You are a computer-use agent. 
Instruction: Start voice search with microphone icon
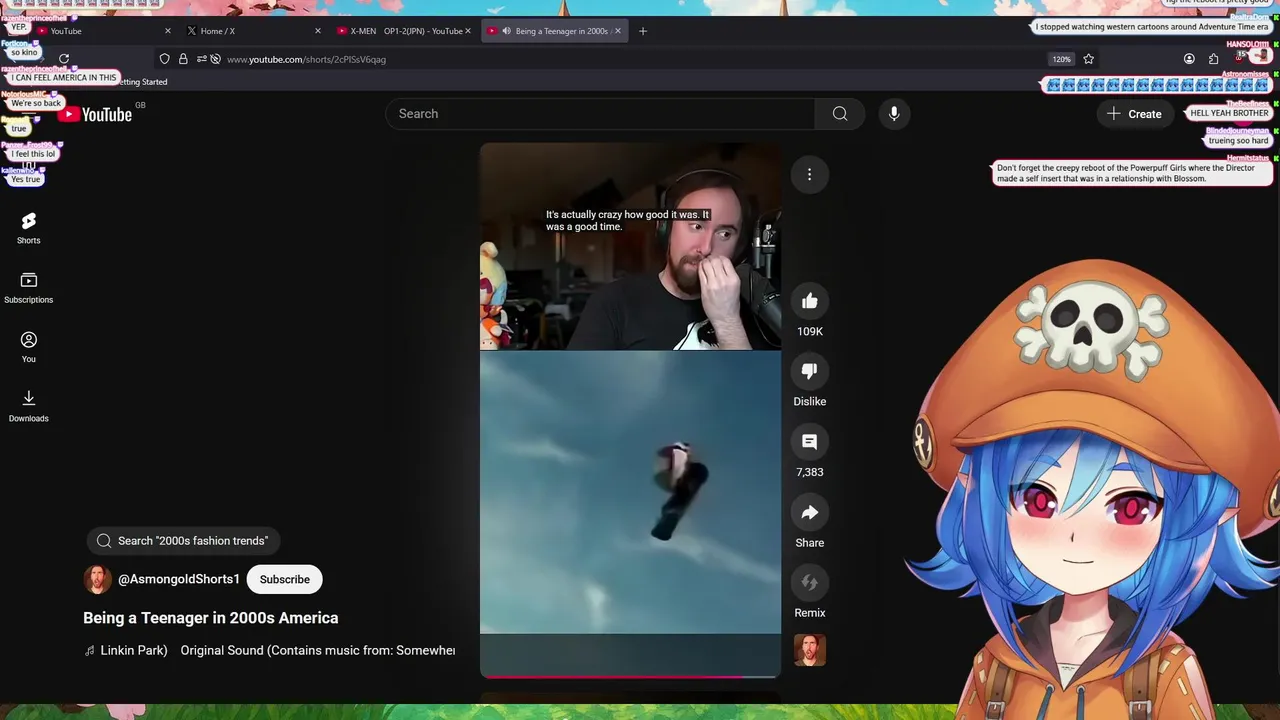coord(894,114)
